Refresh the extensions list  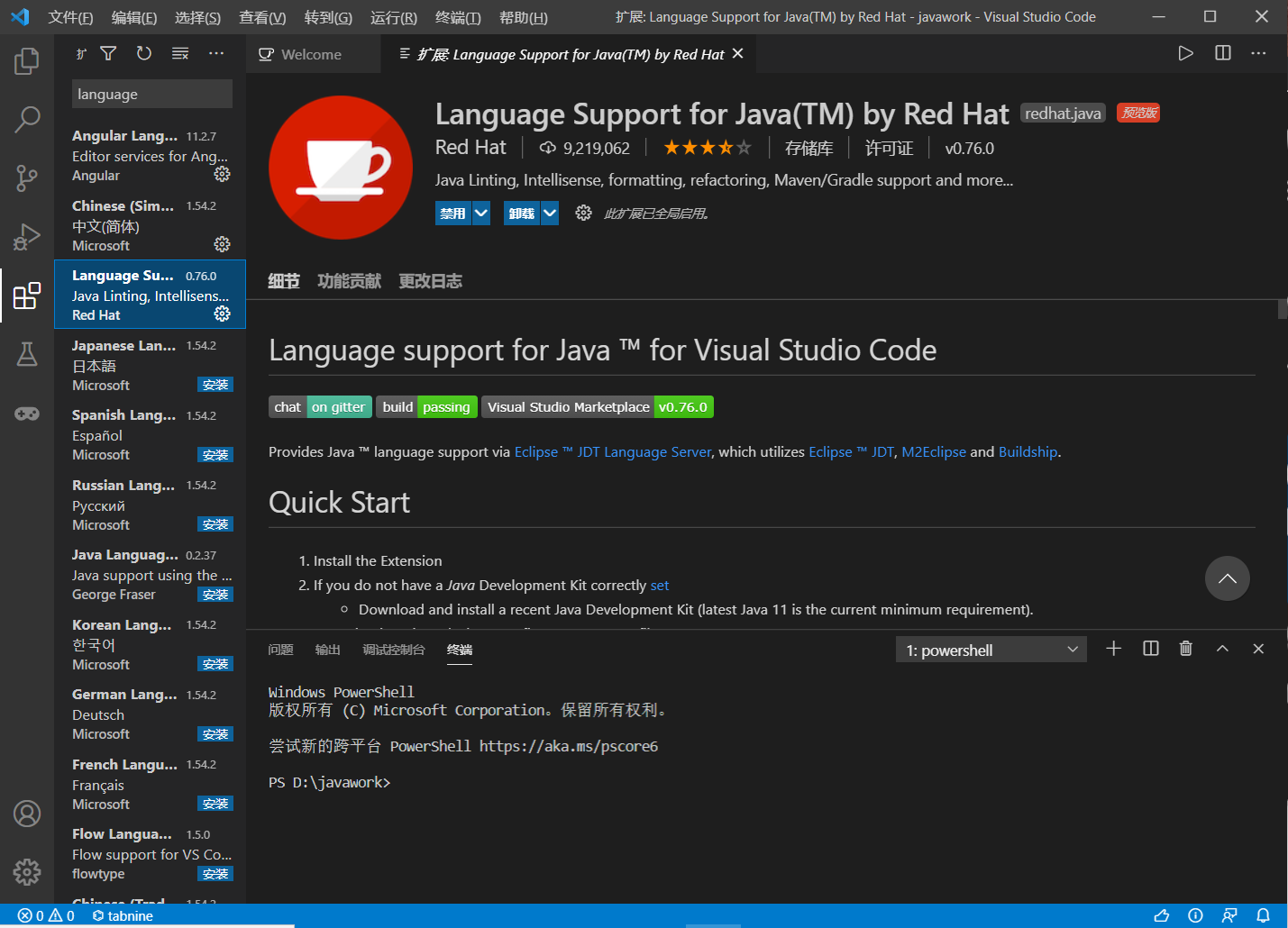(143, 53)
